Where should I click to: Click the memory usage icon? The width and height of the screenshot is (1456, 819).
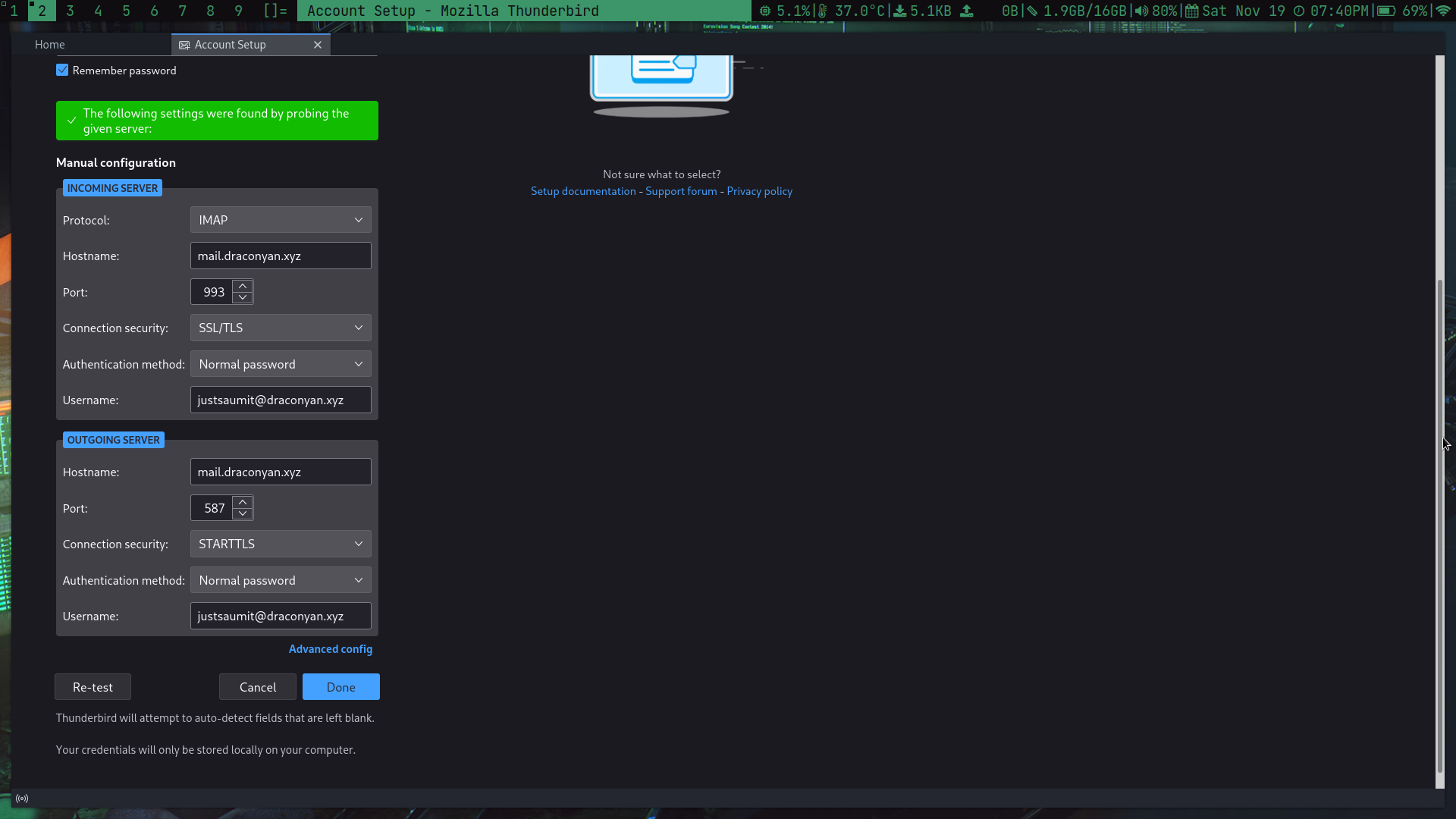[x=1032, y=11]
